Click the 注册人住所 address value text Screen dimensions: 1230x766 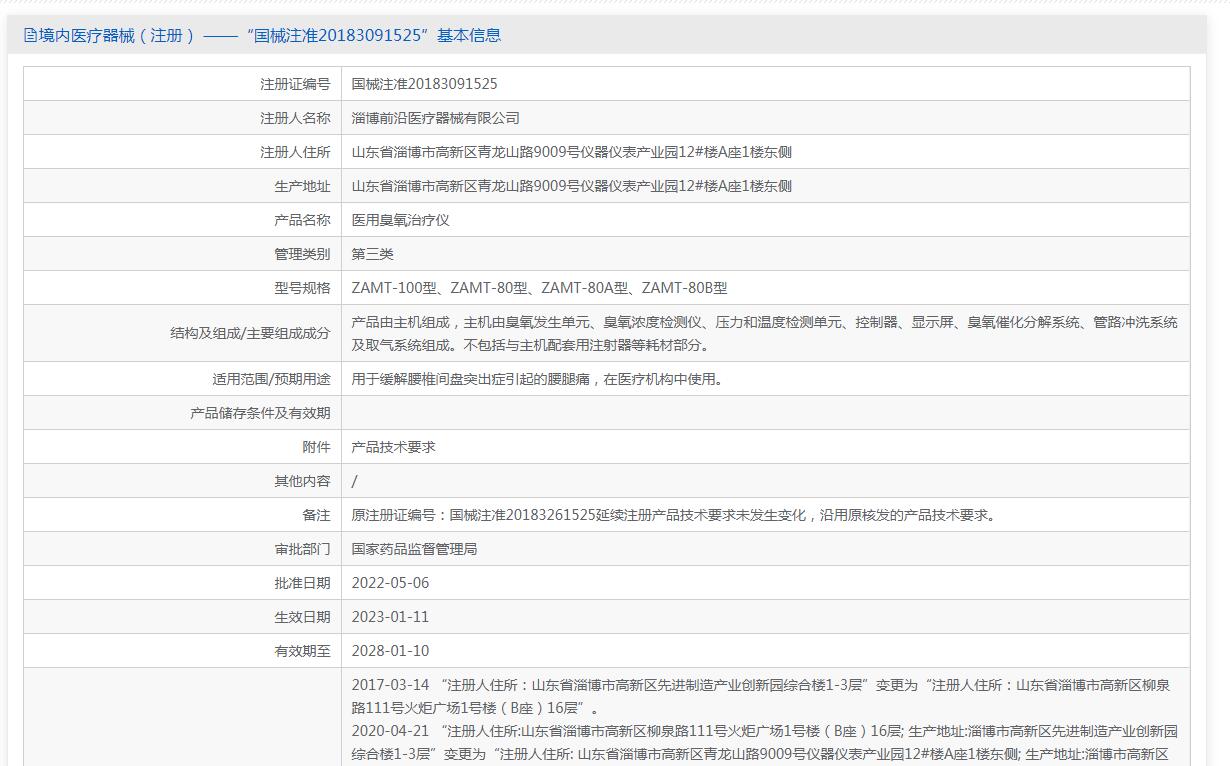[x=571, y=152]
